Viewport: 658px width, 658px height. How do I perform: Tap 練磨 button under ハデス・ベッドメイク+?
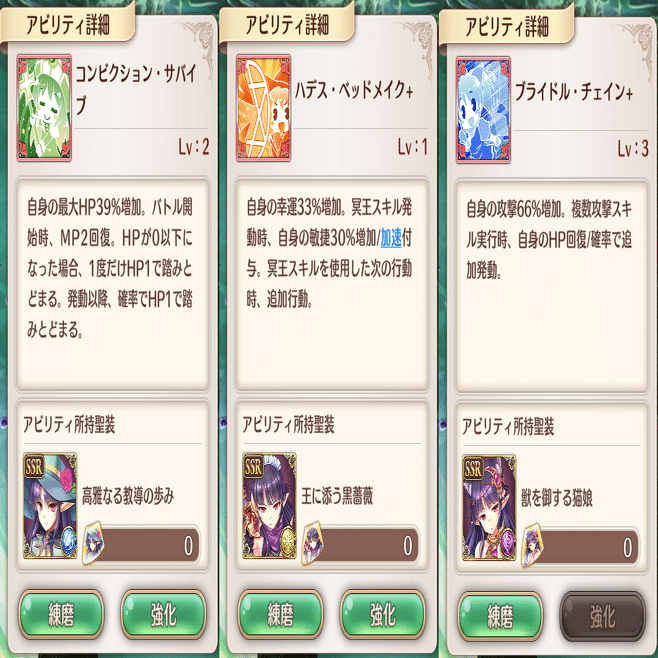(x=280, y=614)
